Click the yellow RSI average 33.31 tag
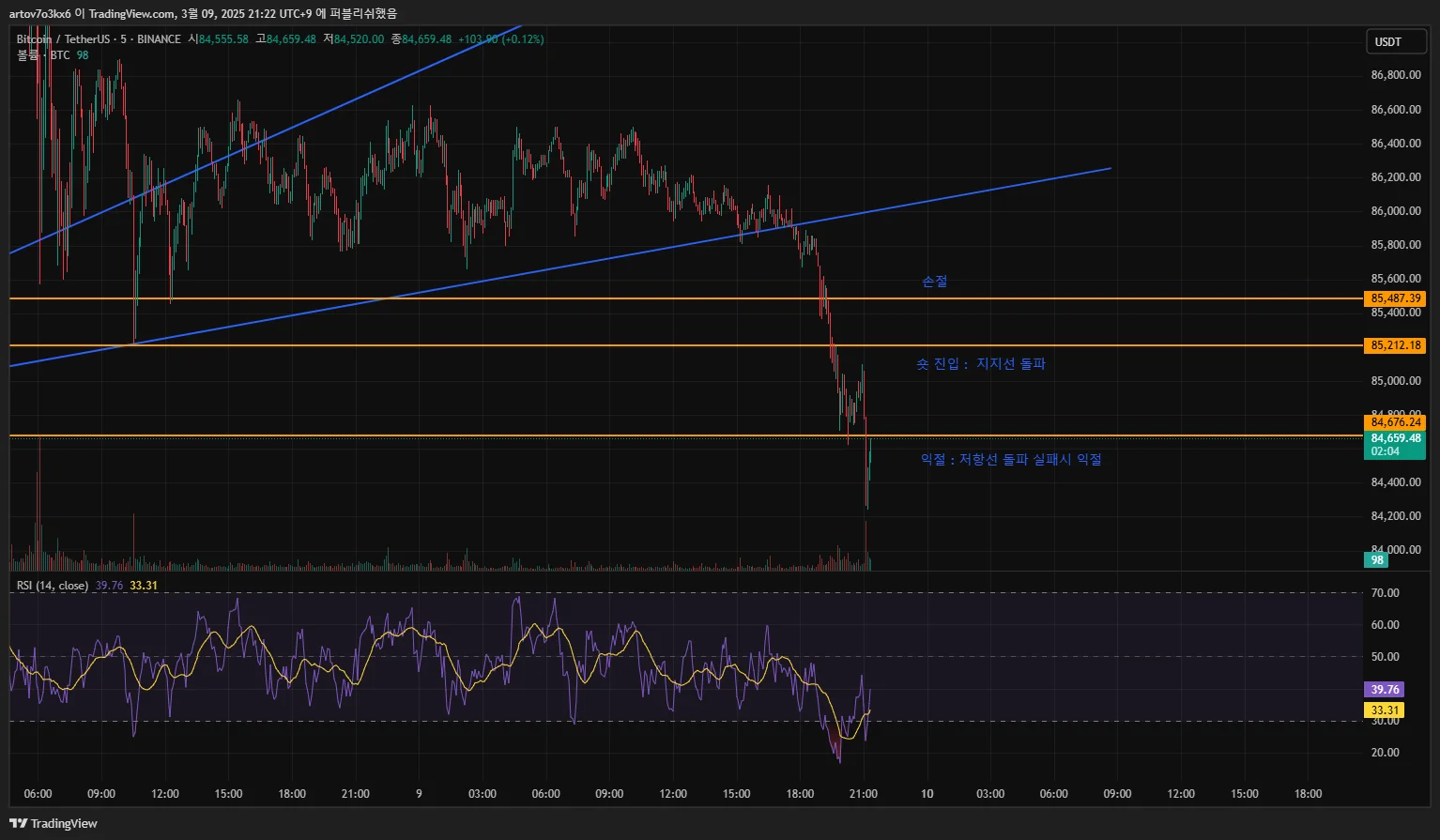Viewport: 1440px width, 840px height. (x=1385, y=710)
